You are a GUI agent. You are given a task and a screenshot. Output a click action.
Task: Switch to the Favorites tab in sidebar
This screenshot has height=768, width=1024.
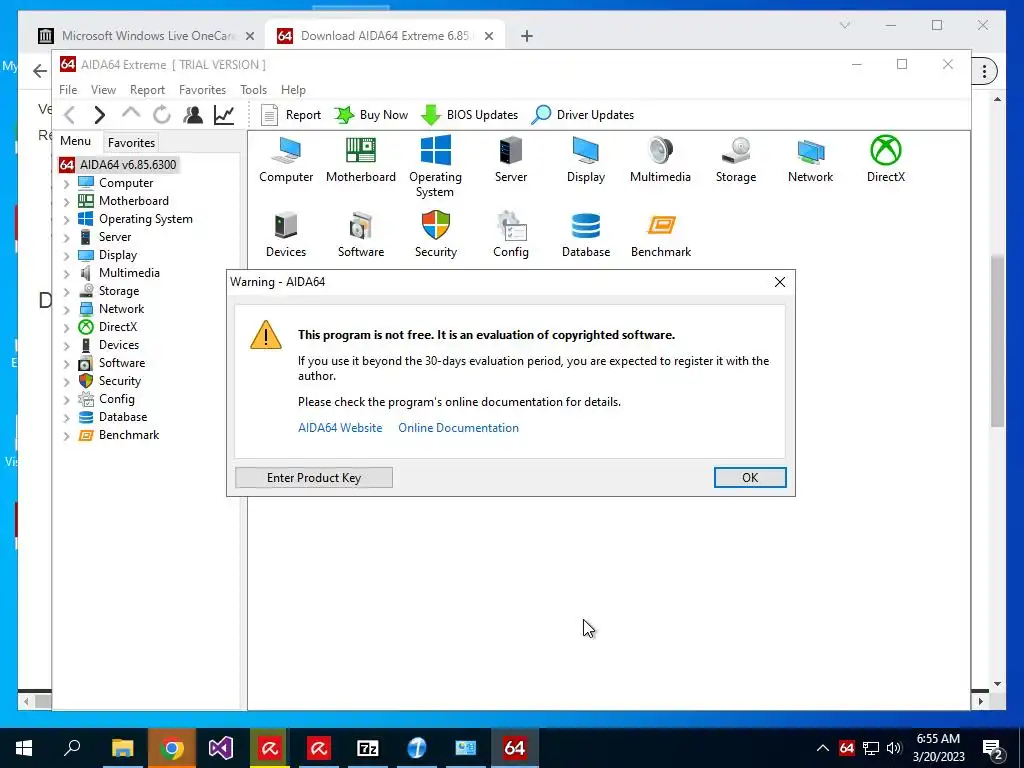[x=131, y=142]
